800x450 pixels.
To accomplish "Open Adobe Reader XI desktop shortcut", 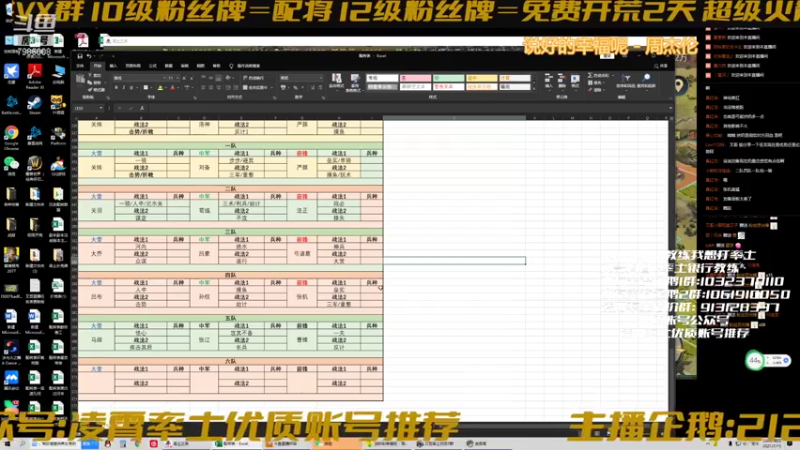I will coord(35,77).
